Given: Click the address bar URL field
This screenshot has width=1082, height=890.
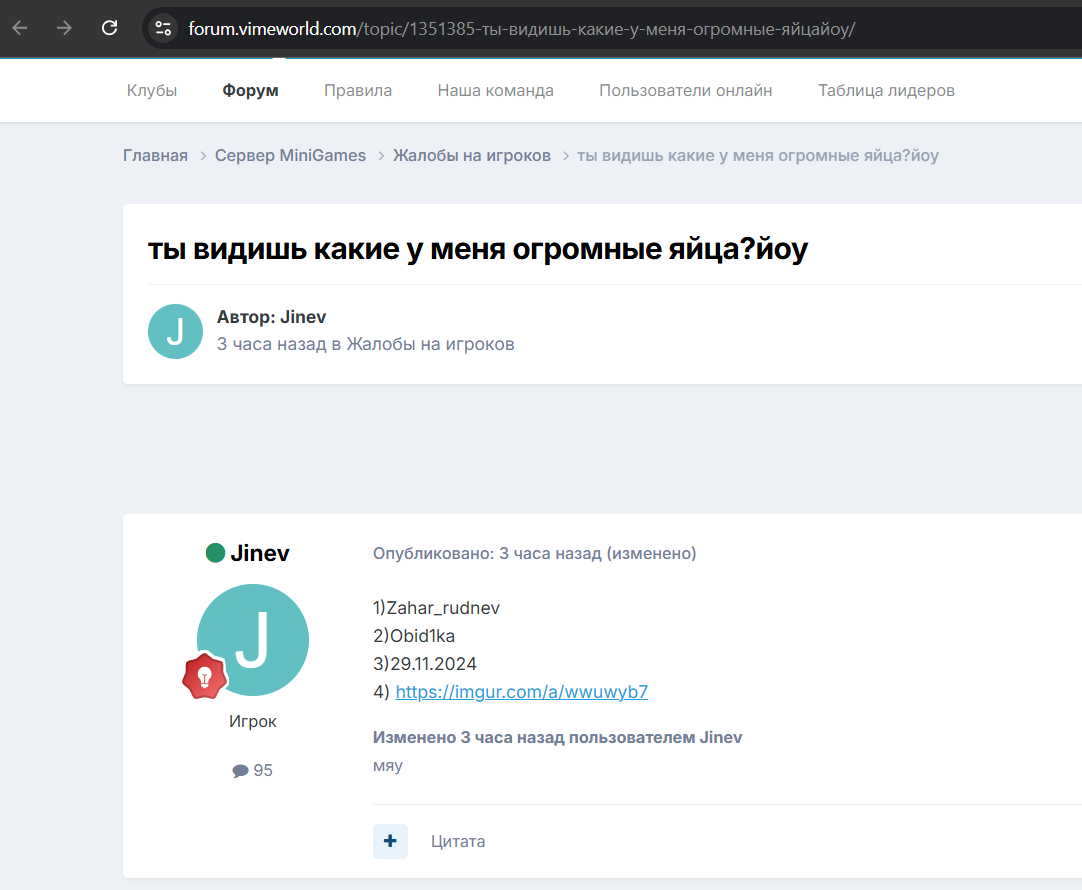Looking at the screenshot, I should tap(600, 28).
